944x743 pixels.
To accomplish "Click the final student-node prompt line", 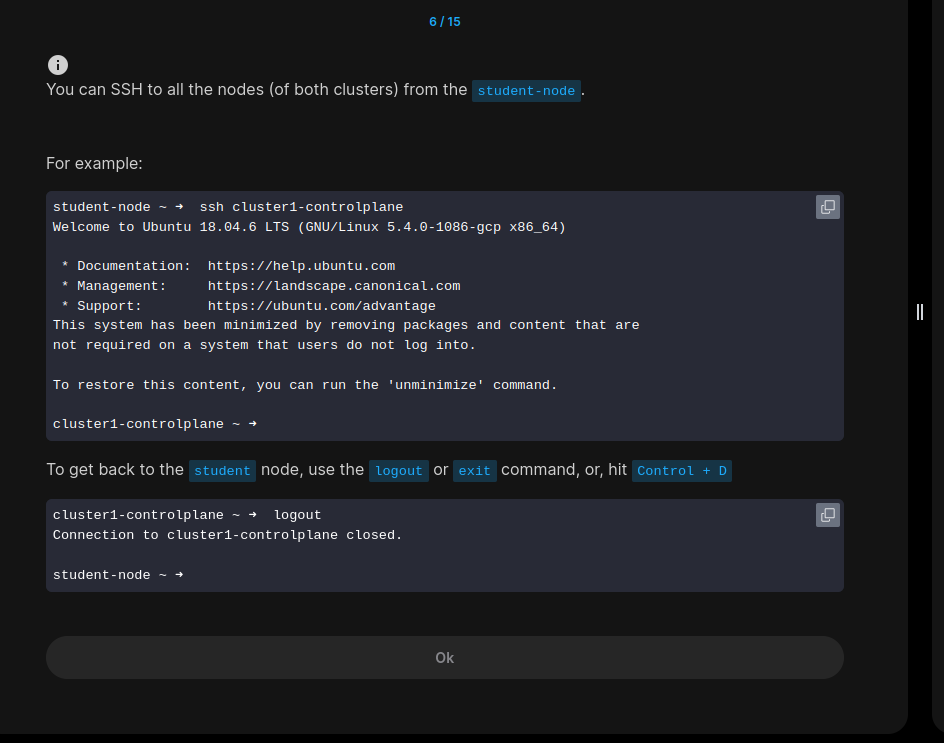I will [x=117, y=575].
